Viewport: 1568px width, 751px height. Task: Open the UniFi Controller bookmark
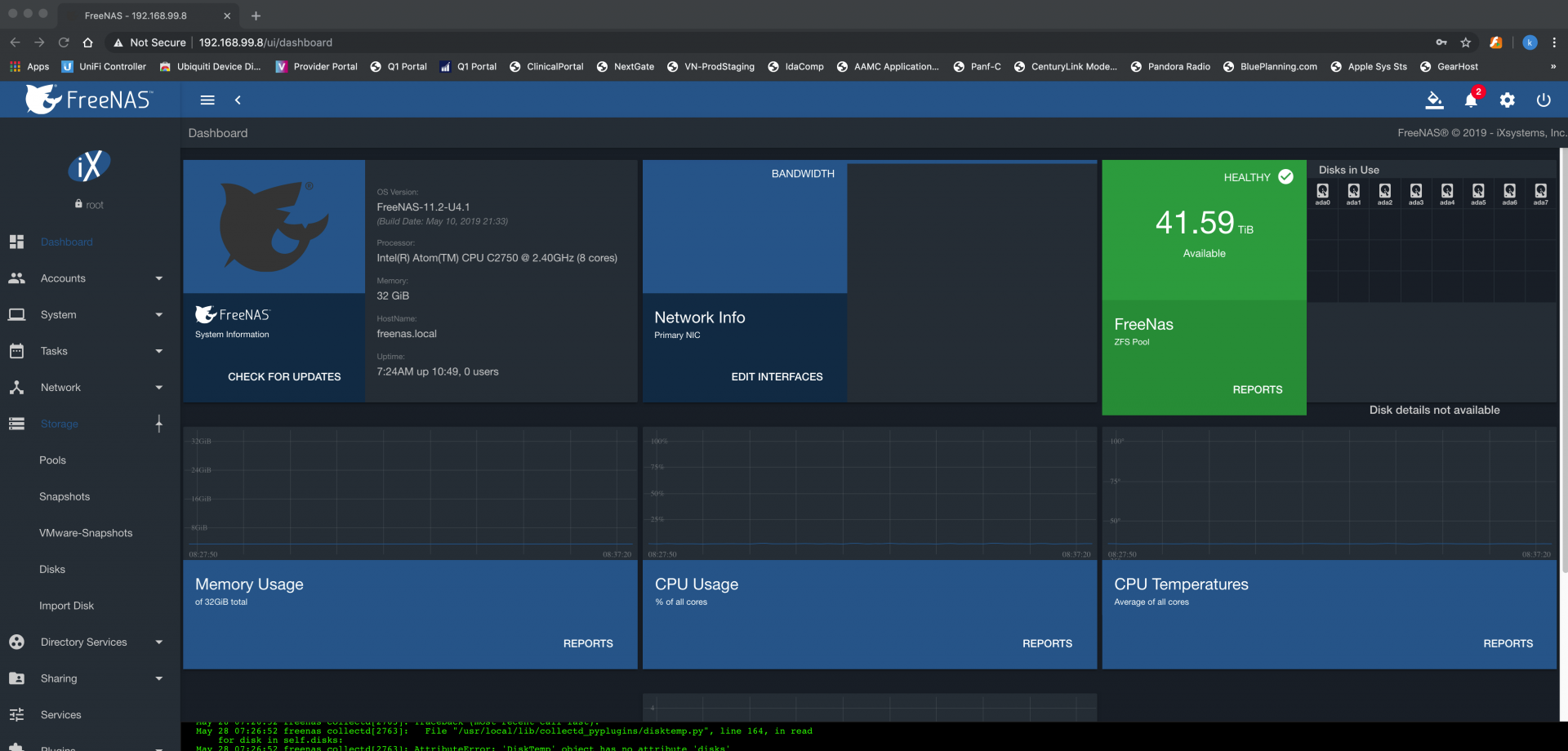[105, 67]
